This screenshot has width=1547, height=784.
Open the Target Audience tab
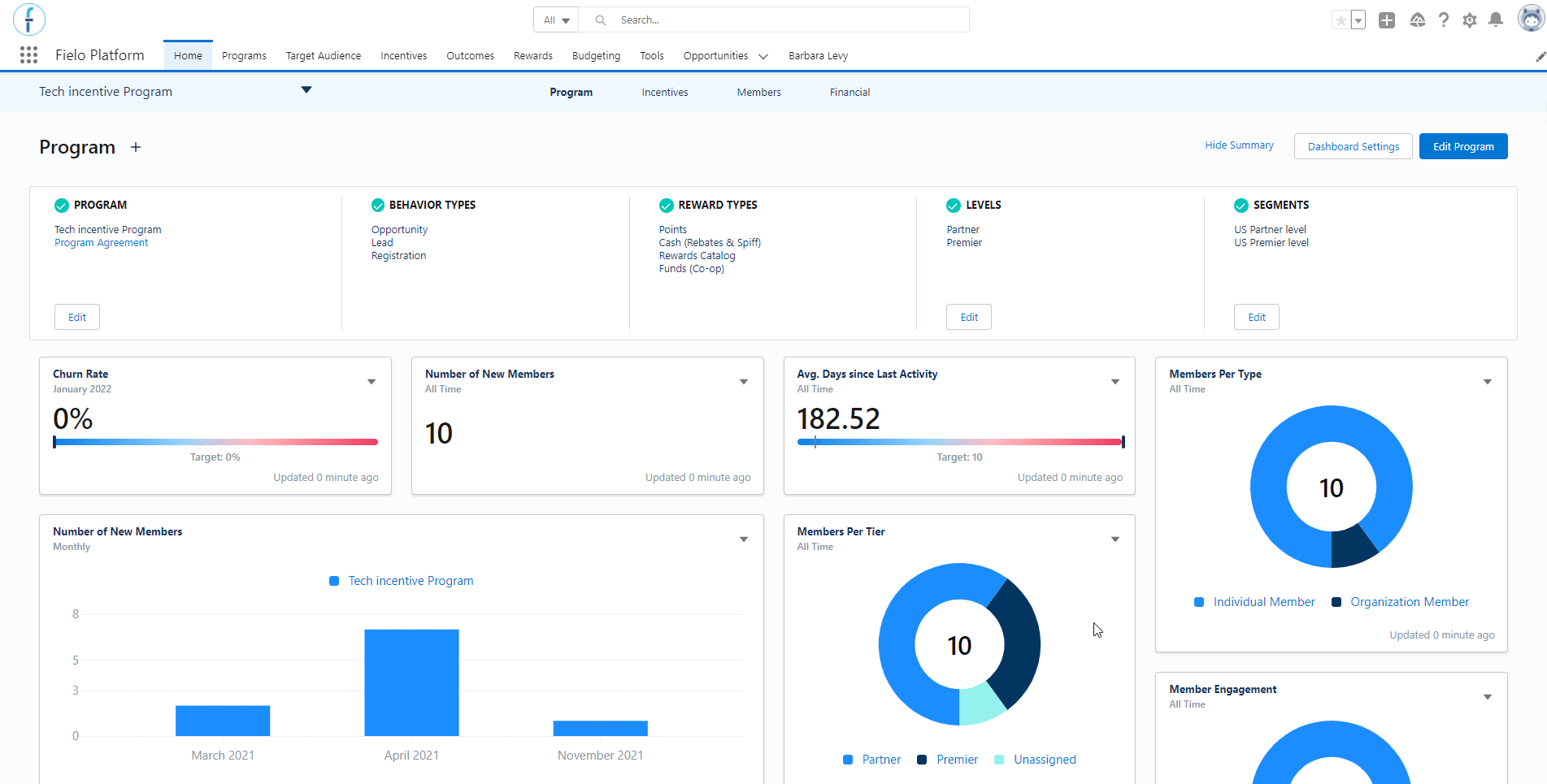click(x=324, y=56)
